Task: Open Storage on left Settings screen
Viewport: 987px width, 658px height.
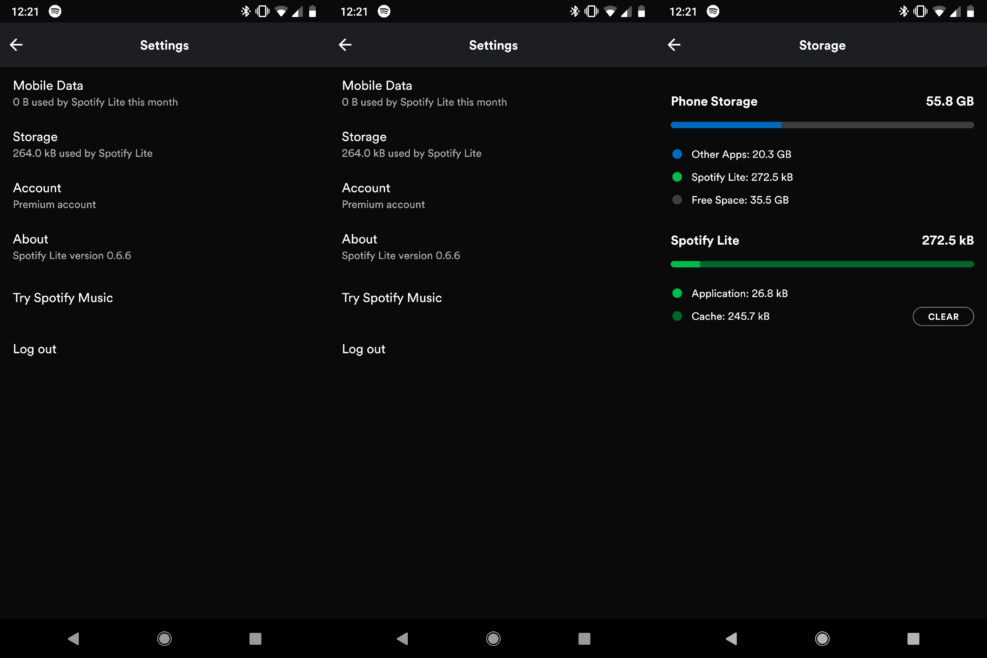Action: click(164, 144)
